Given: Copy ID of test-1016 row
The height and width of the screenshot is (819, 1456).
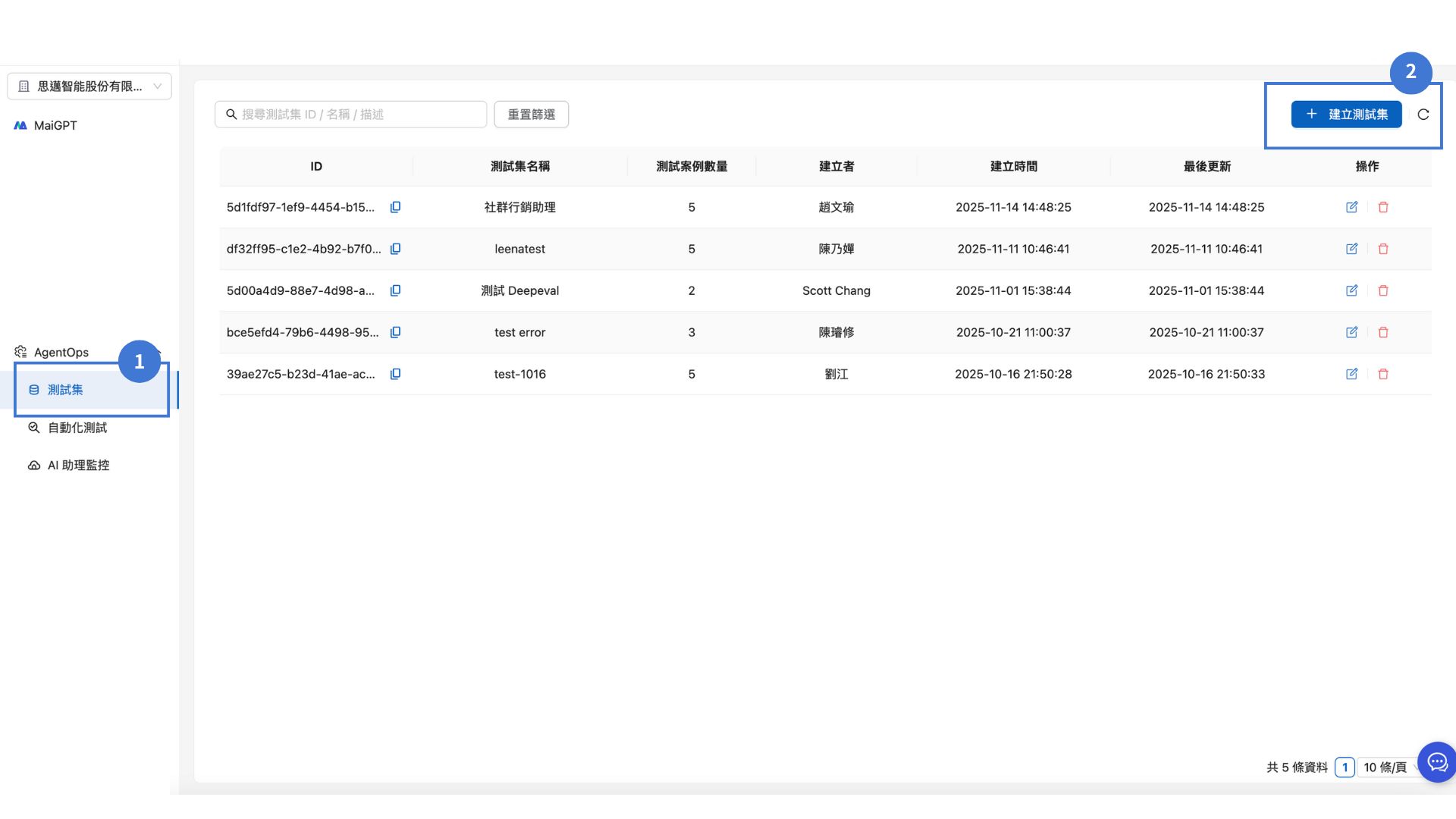Looking at the screenshot, I should (395, 374).
